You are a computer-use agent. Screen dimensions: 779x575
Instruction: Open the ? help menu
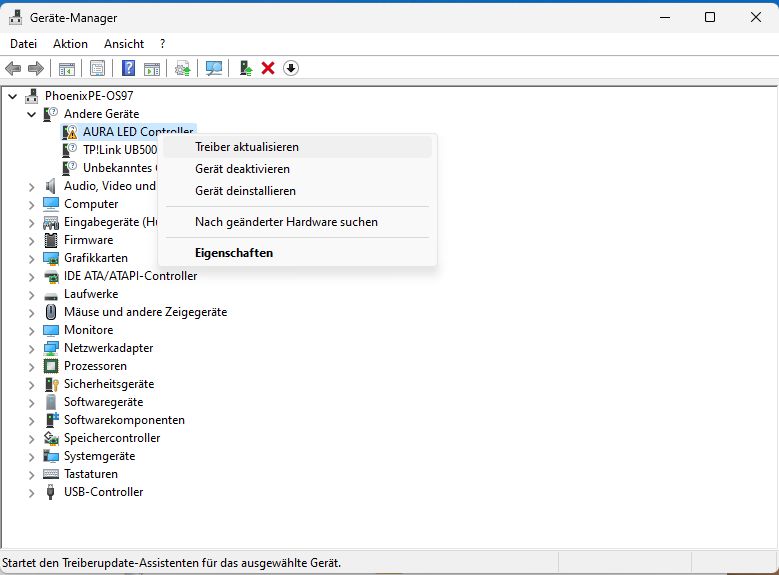(x=162, y=44)
